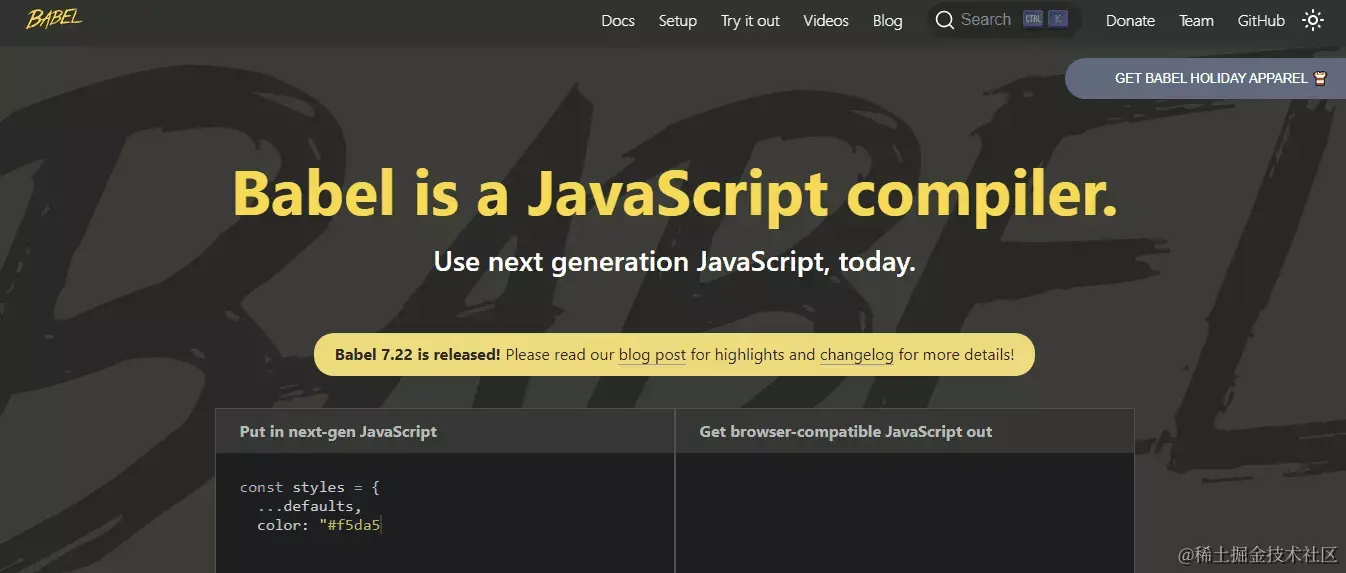Click the '...defaults,' code line
1346x573 pixels.
(x=309, y=506)
